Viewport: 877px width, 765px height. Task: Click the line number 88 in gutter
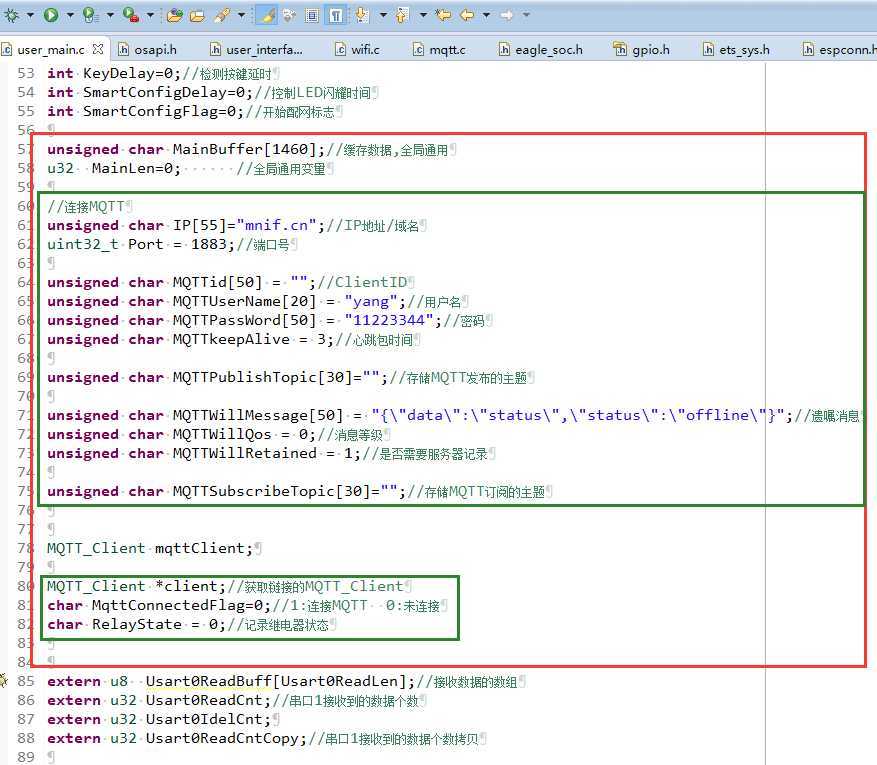click(x=26, y=738)
